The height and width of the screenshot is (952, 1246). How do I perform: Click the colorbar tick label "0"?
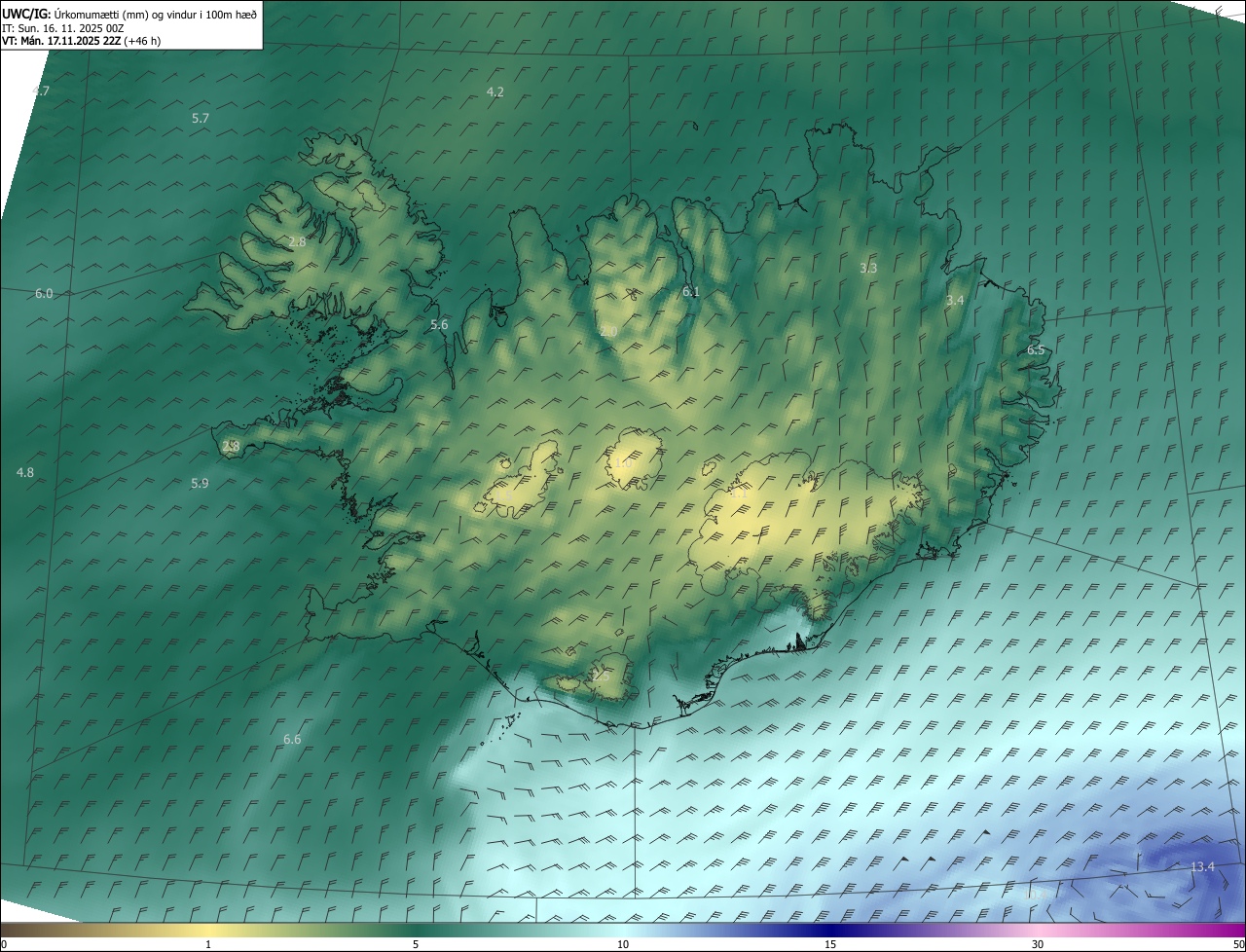[x=4, y=944]
